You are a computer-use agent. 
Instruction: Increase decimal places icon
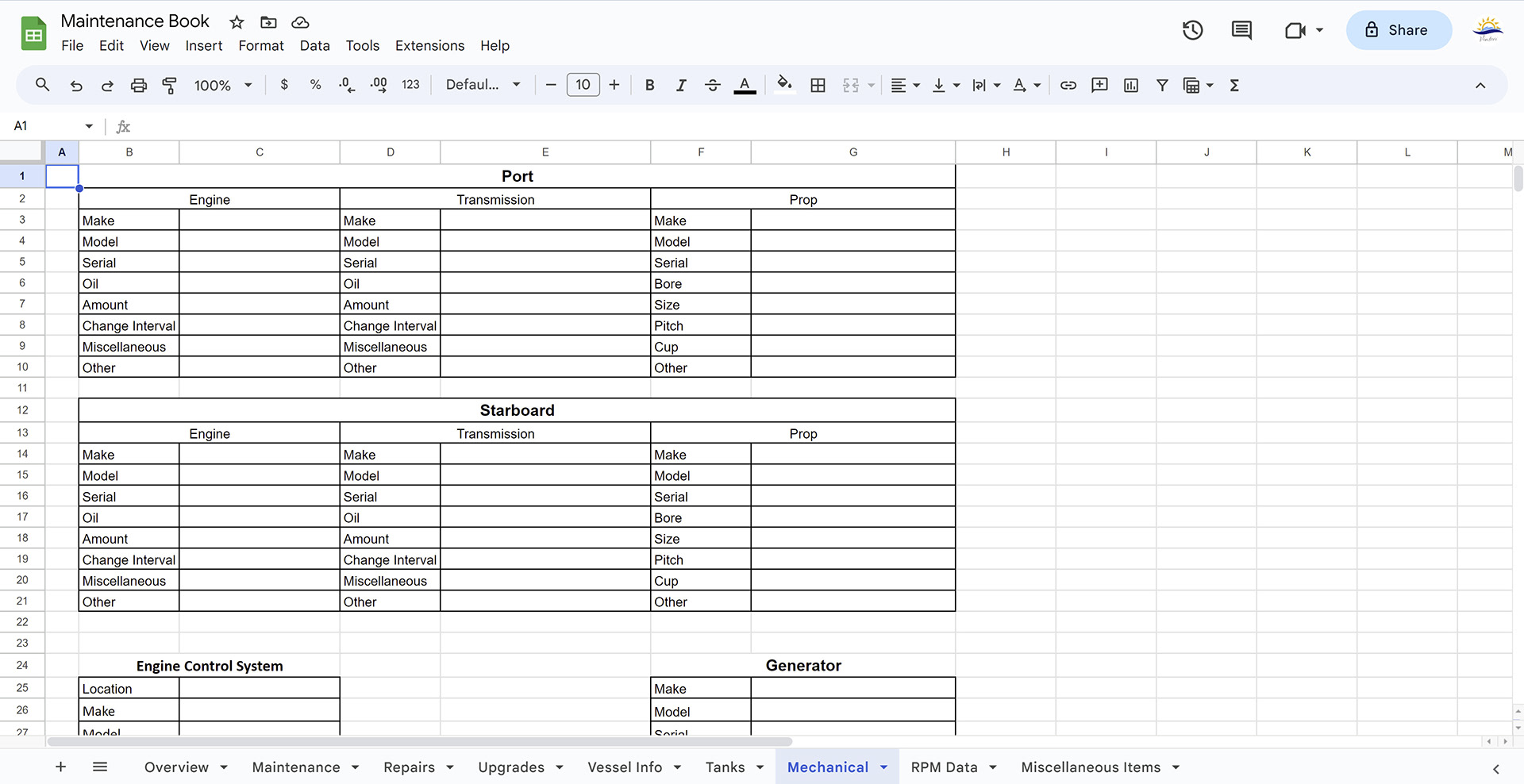(x=379, y=85)
